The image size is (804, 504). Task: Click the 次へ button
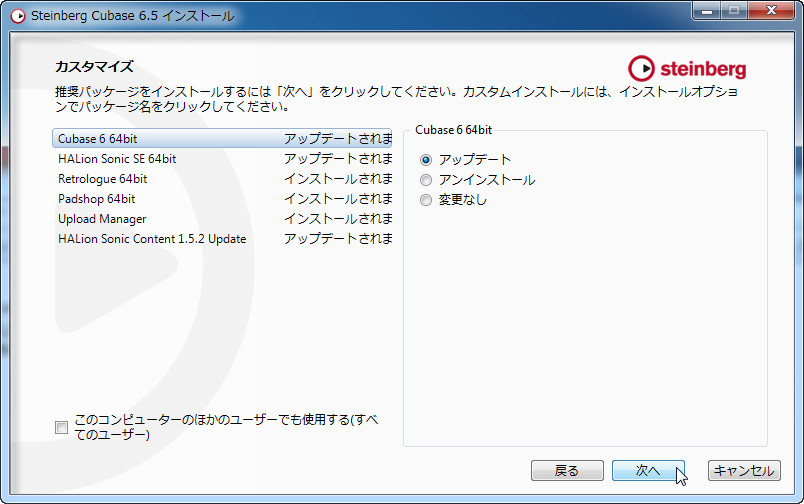(x=648, y=470)
